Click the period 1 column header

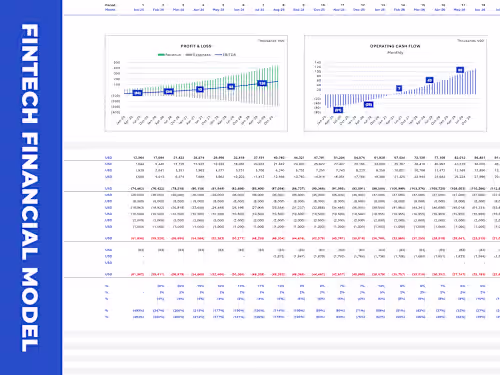[x=143, y=5]
